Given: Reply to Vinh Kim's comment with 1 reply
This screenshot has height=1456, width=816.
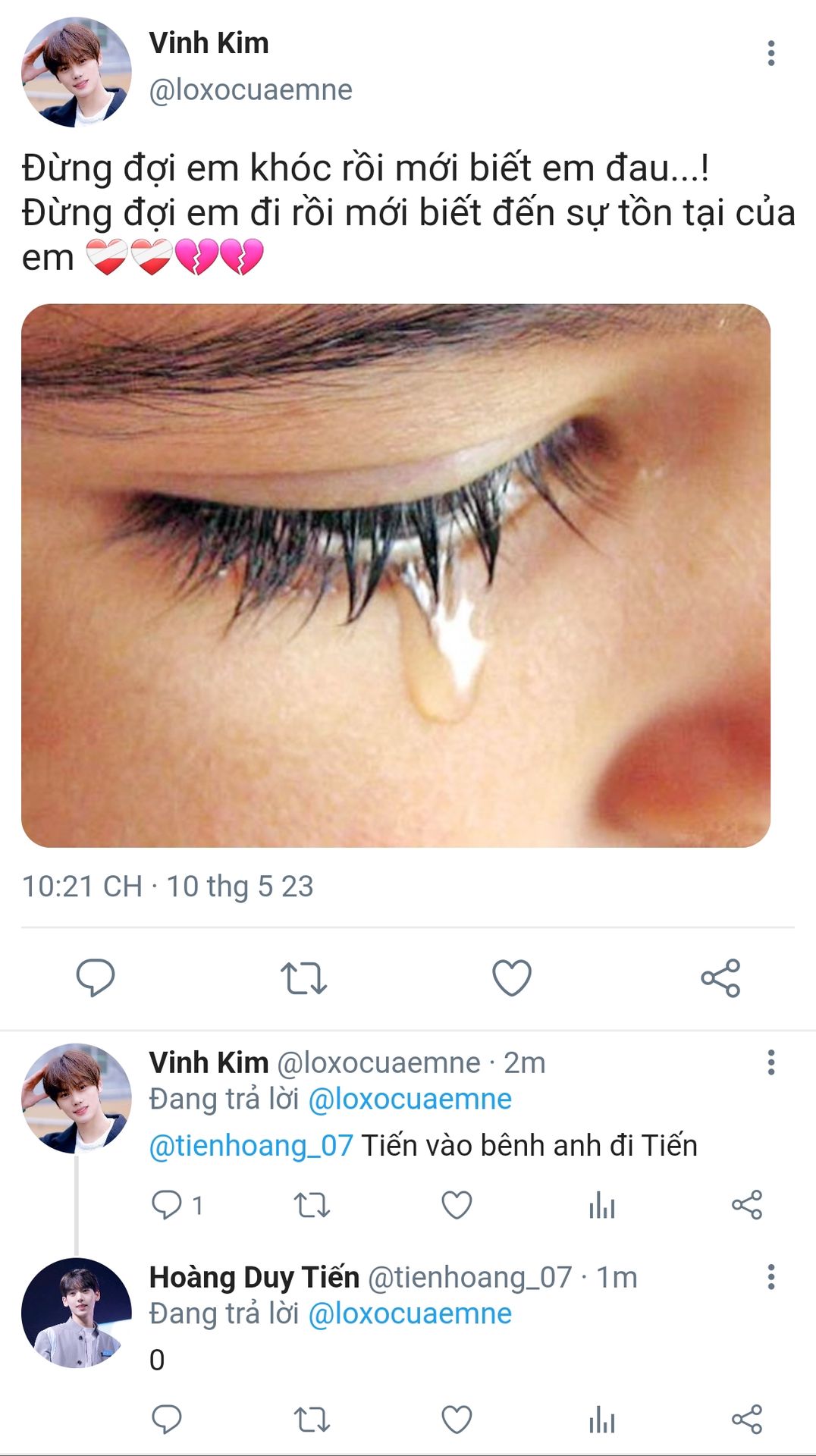Looking at the screenshot, I should point(167,1204).
